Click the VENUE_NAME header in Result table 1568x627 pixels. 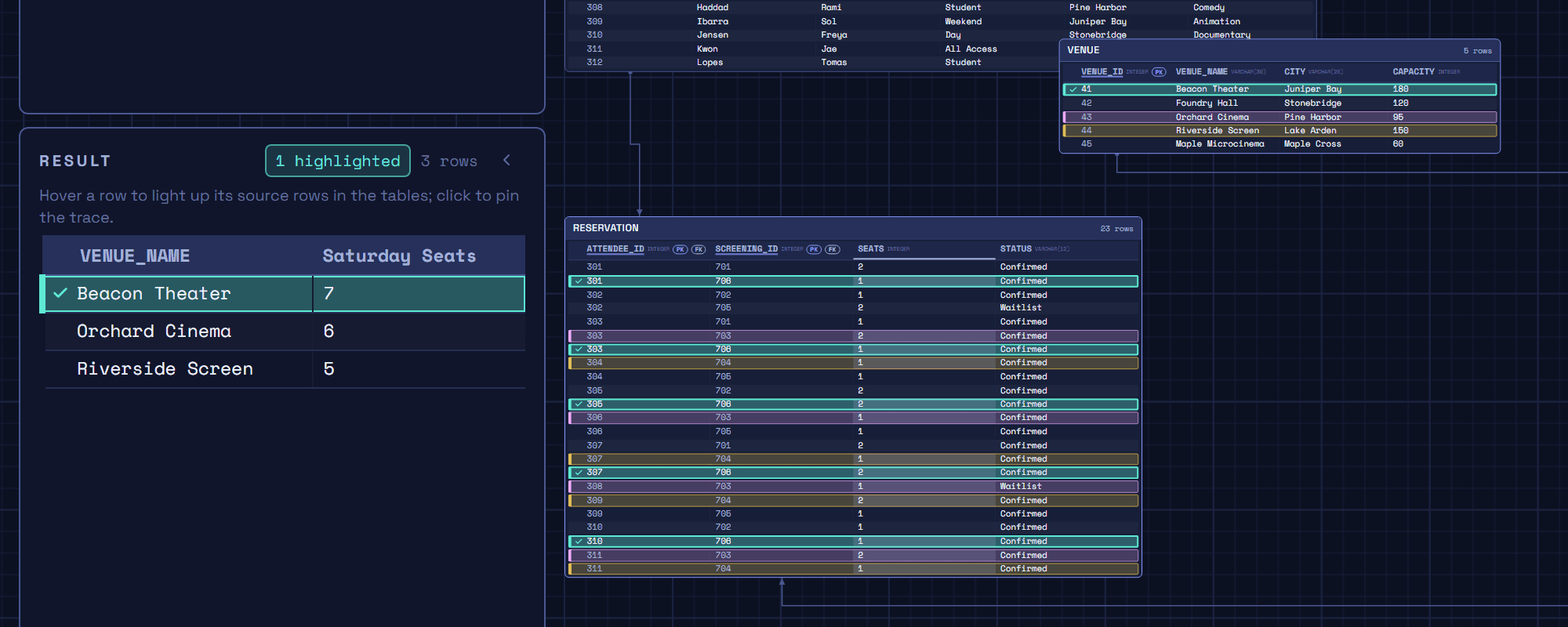pyautogui.click(x=135, y=256)
